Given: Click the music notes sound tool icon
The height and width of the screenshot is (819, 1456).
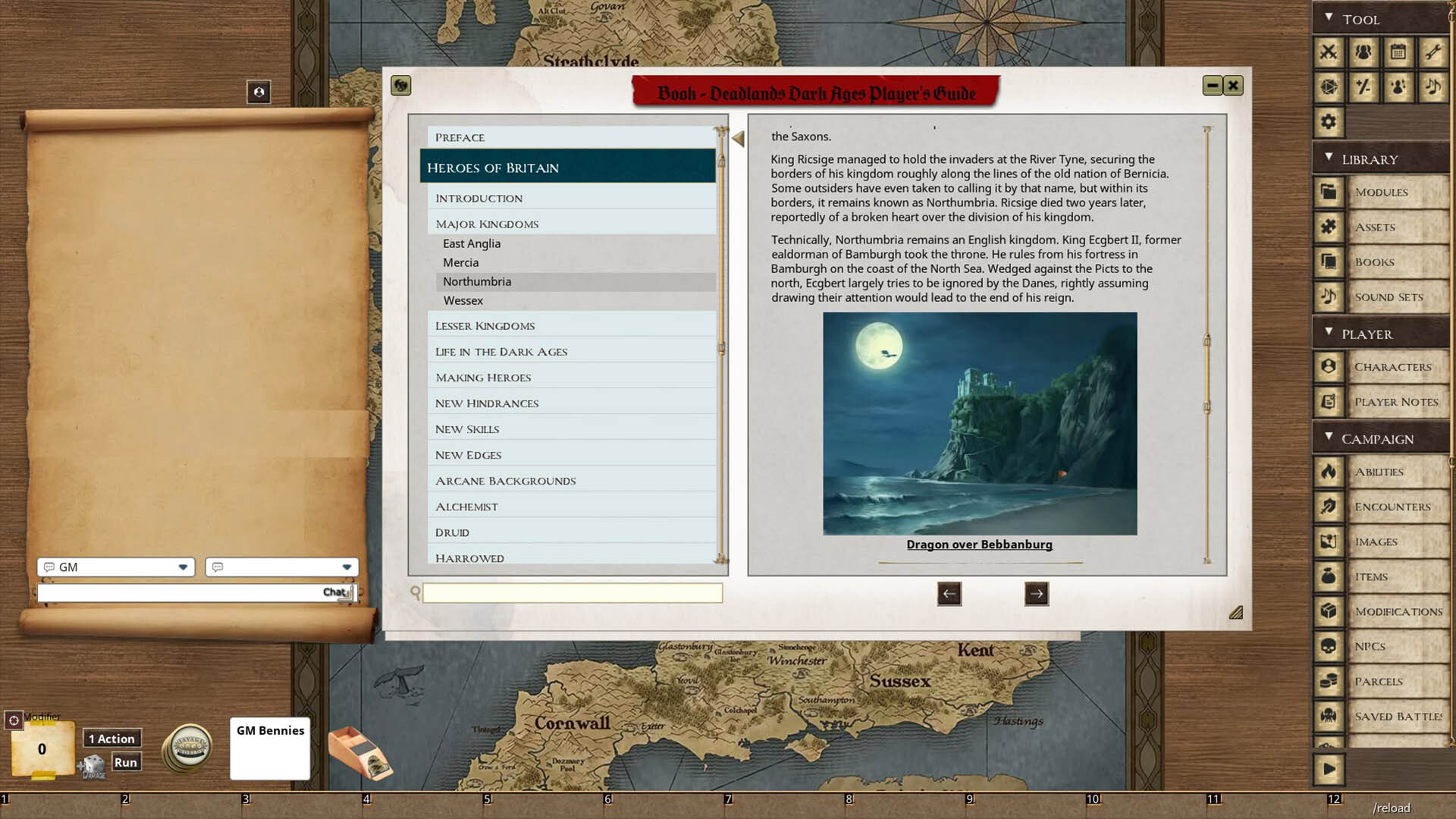Looking at the screenshot, I should [1432, 87].
